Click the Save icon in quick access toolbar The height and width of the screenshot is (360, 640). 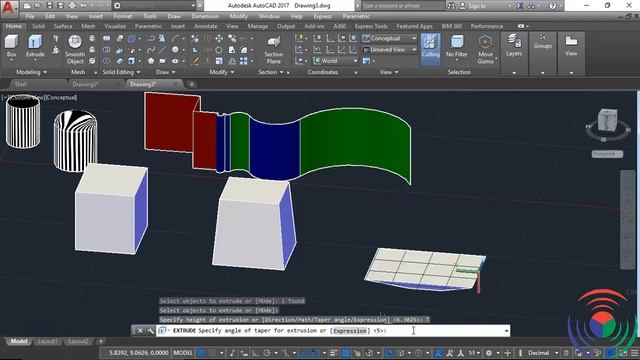(x=49, y=6)
